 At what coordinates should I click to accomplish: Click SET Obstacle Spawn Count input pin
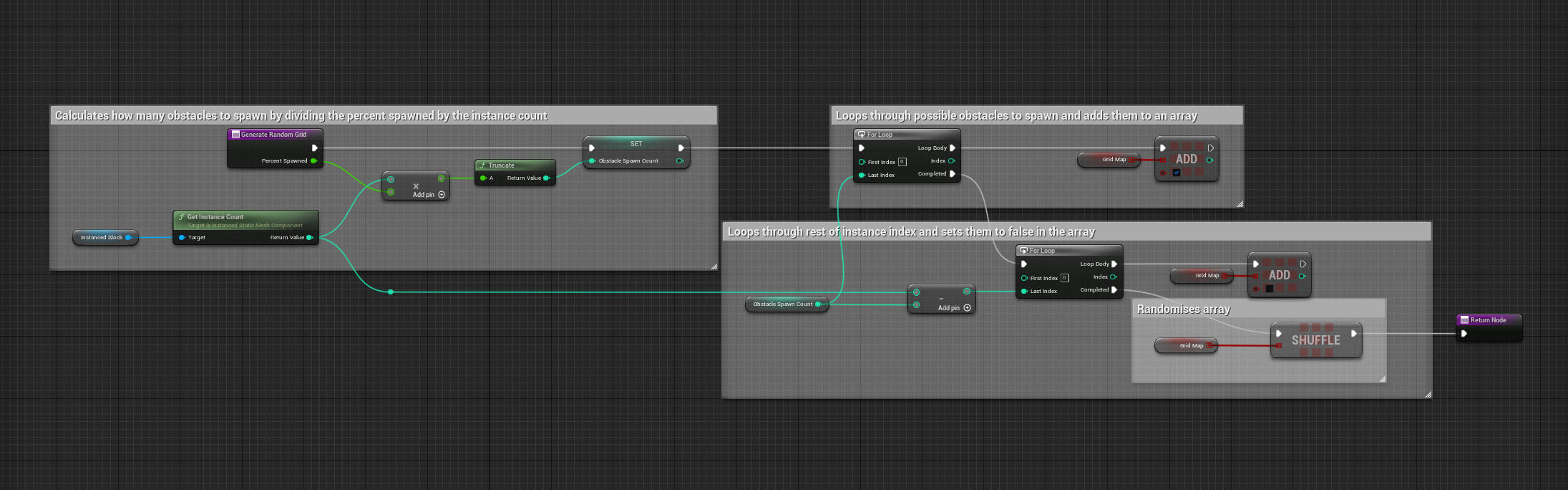pos(592,161)
